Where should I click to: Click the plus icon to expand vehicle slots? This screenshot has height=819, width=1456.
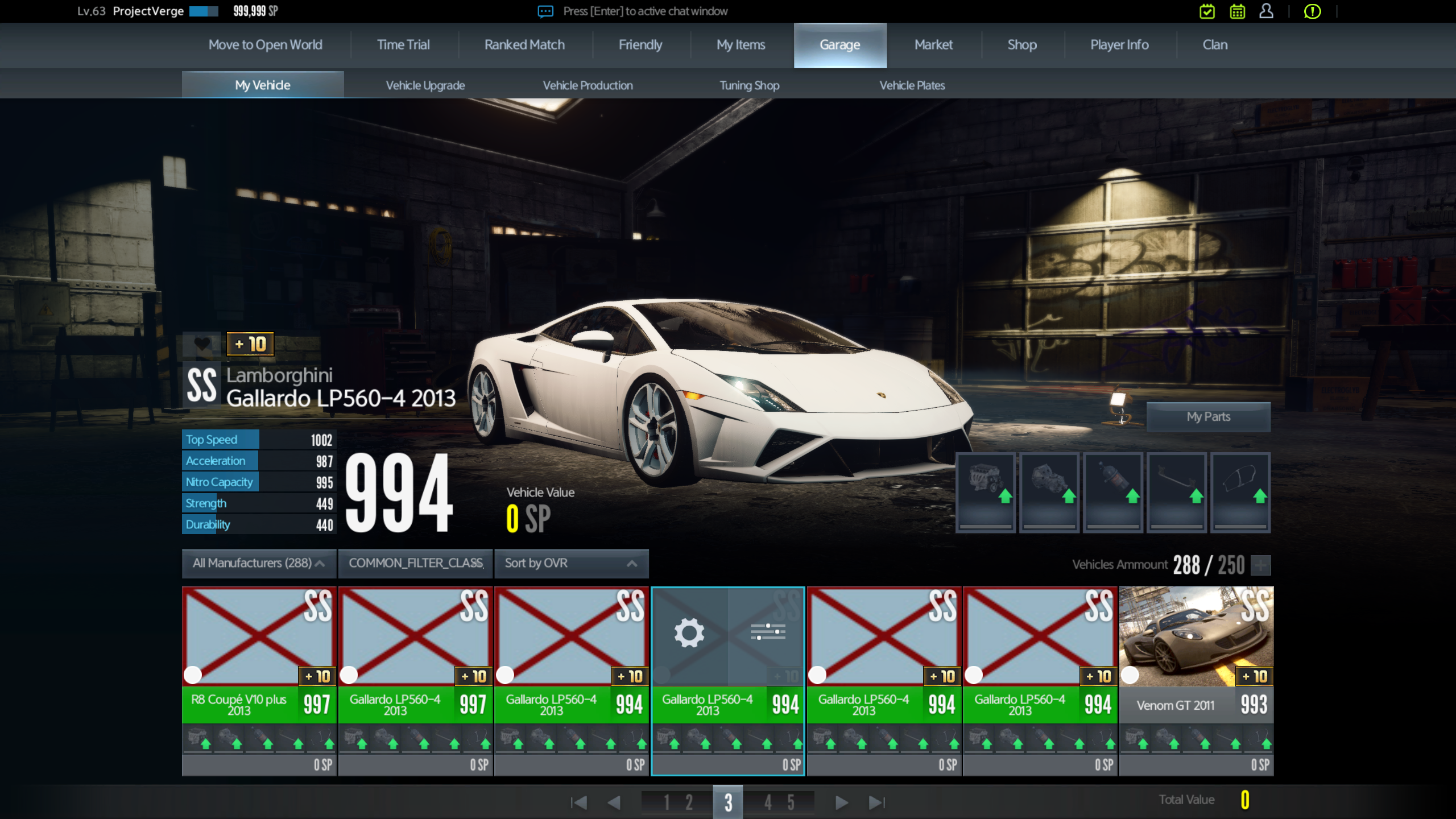1261,565
